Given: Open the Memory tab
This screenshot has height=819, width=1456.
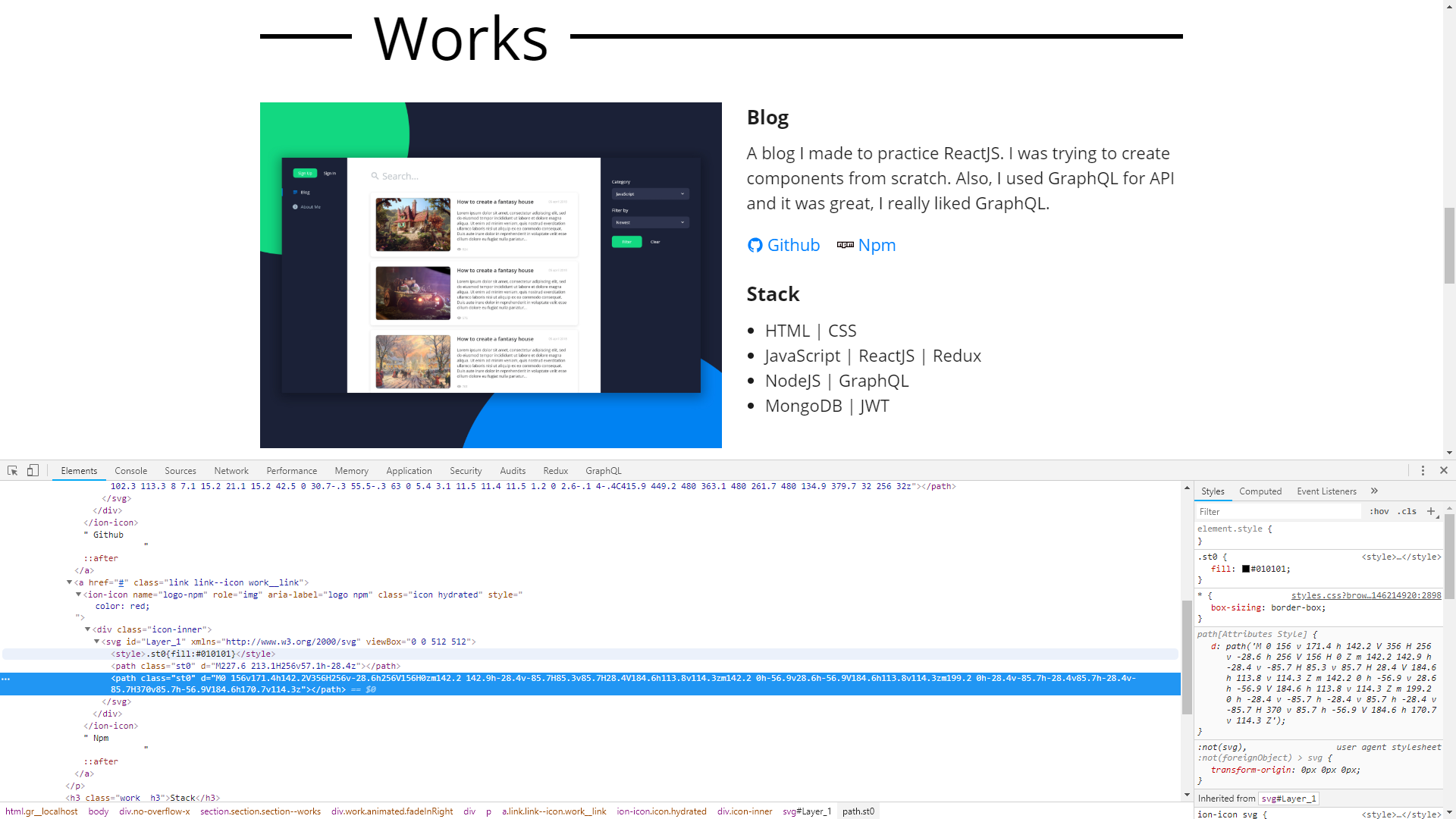Looking at the screenshot, I should pos(351,471).
